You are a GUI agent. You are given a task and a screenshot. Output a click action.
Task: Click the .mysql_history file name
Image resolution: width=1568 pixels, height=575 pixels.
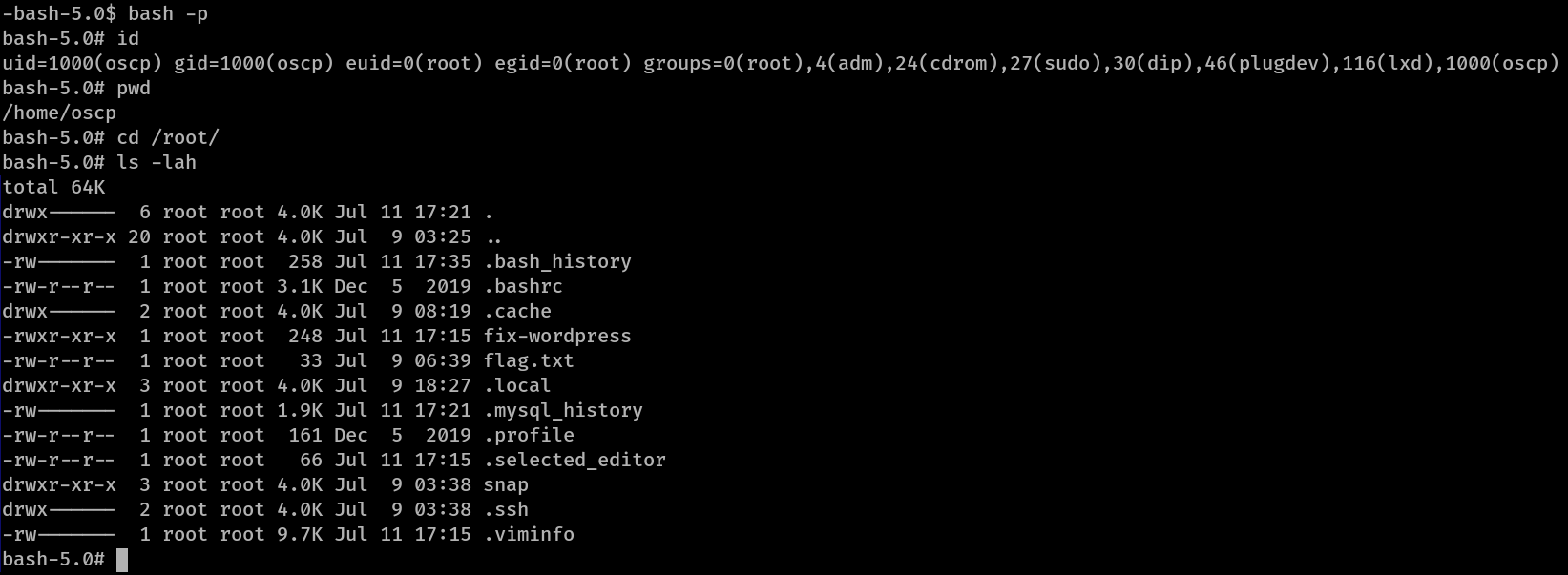click(563, 411)
